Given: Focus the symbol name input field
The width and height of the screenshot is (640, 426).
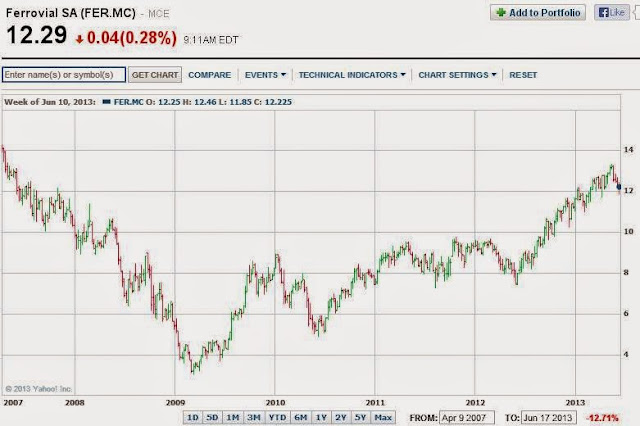Looking at the screenshot, I should click(x=64, y=75).
